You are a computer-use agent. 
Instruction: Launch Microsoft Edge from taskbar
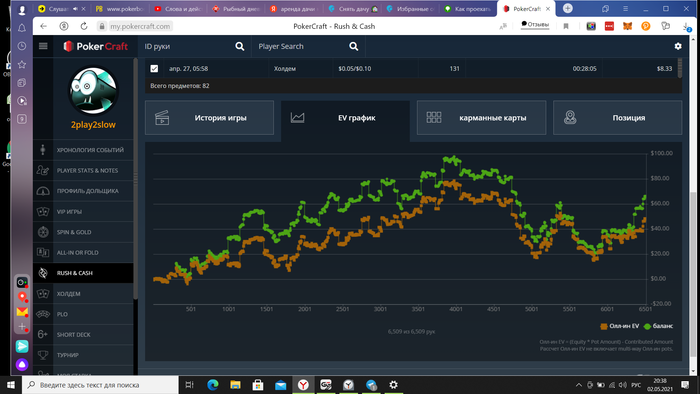(x=213, y=385)
